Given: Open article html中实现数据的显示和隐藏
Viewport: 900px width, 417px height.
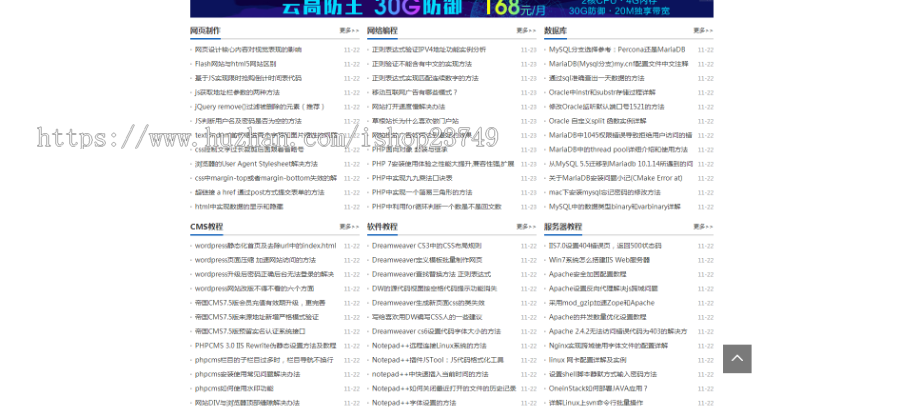Looking at the screenshot, I should pos(239,206).
